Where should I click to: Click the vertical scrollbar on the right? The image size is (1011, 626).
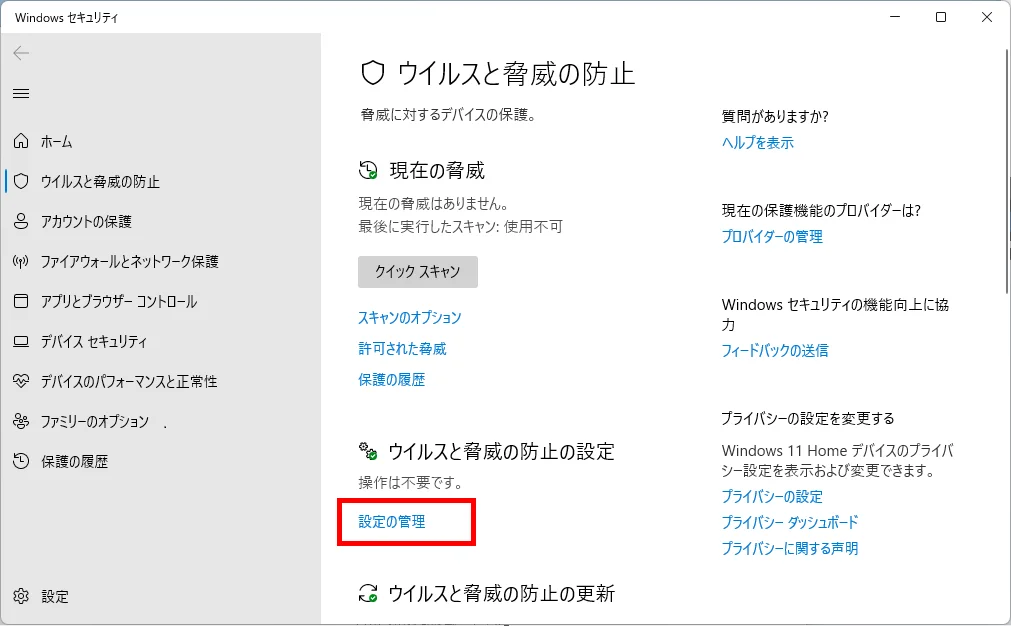[x=1005, y=200]
